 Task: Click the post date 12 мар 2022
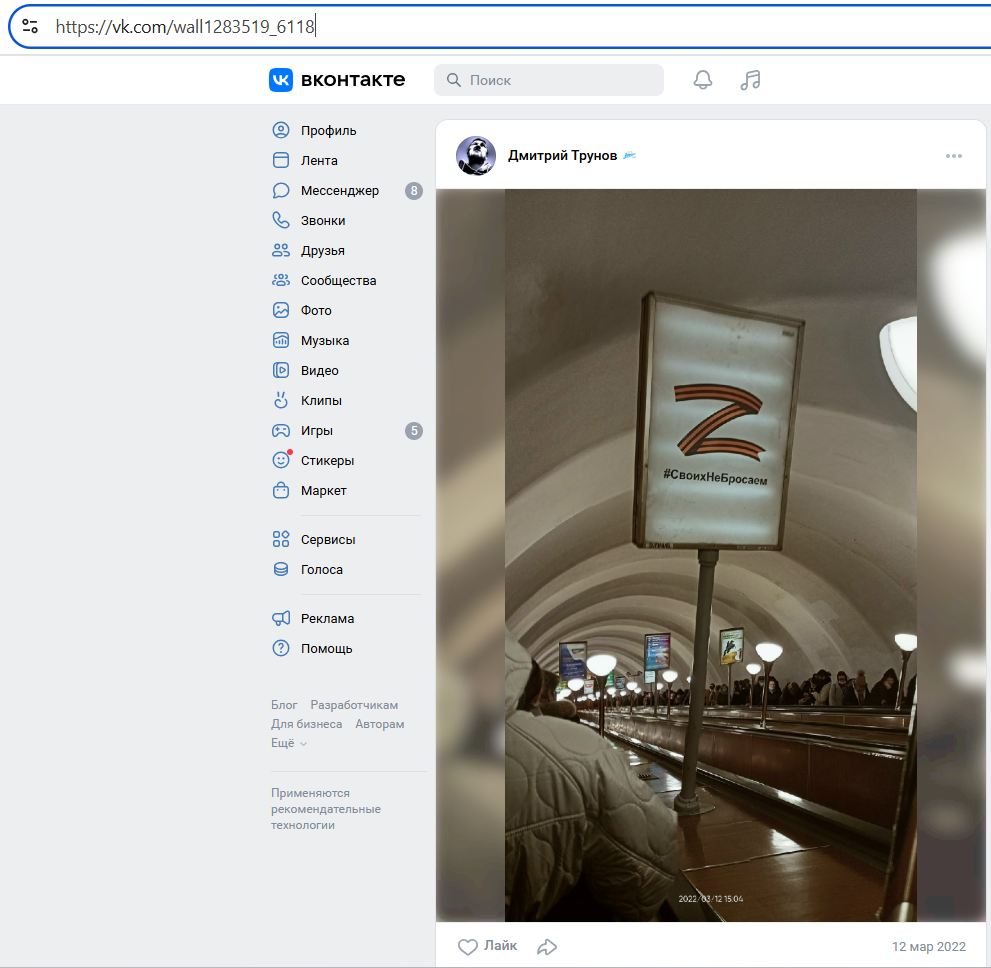pyautogui.click(x=928, y=946)
